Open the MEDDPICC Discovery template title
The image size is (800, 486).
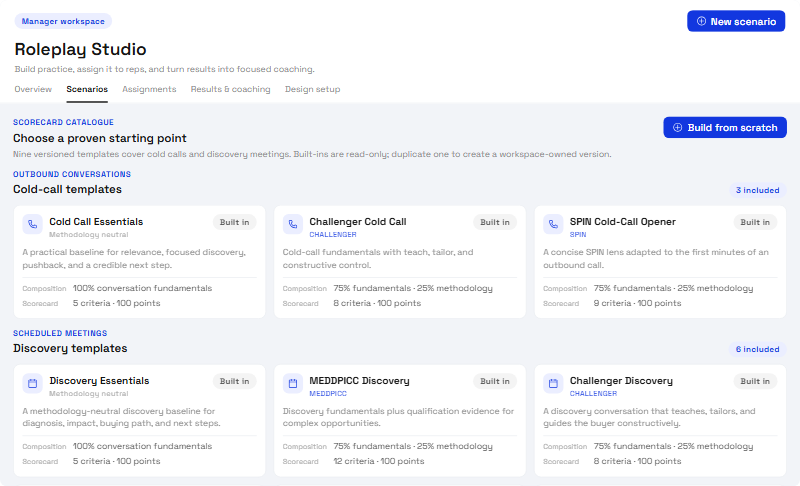pyautogui.click(x=359, y=381)
